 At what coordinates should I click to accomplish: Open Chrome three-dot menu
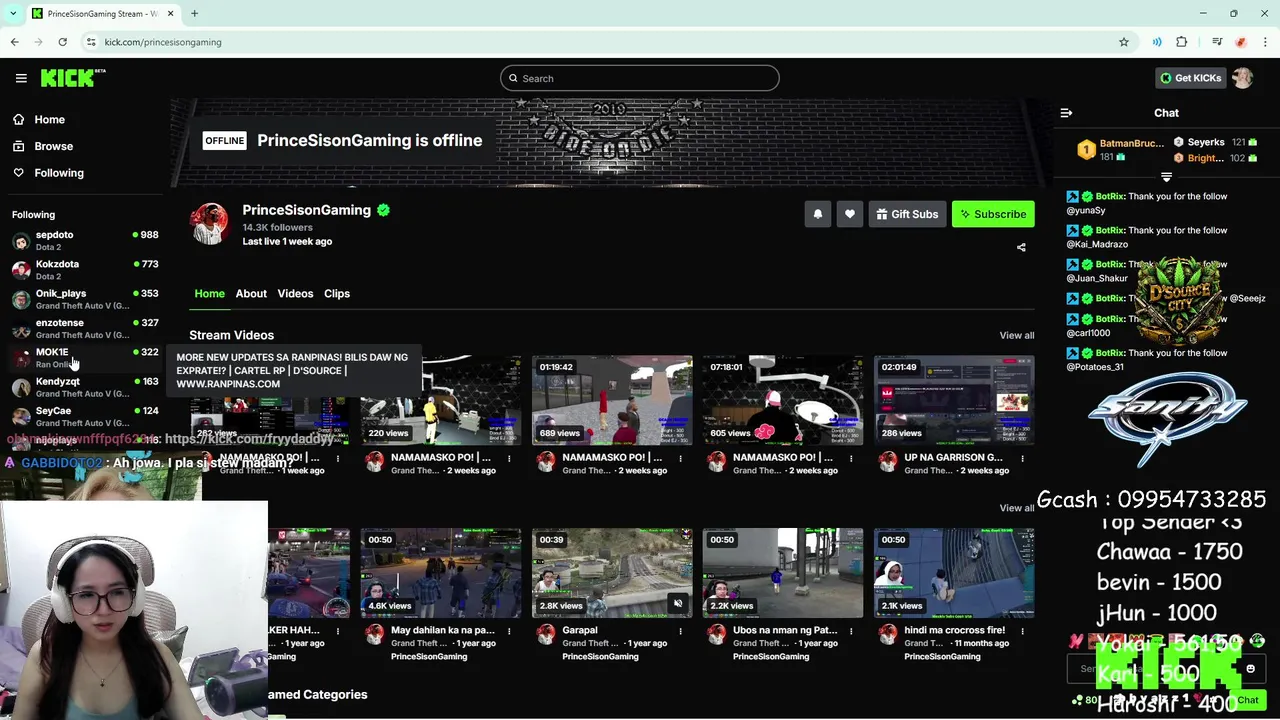click(x=1266, y=42)
